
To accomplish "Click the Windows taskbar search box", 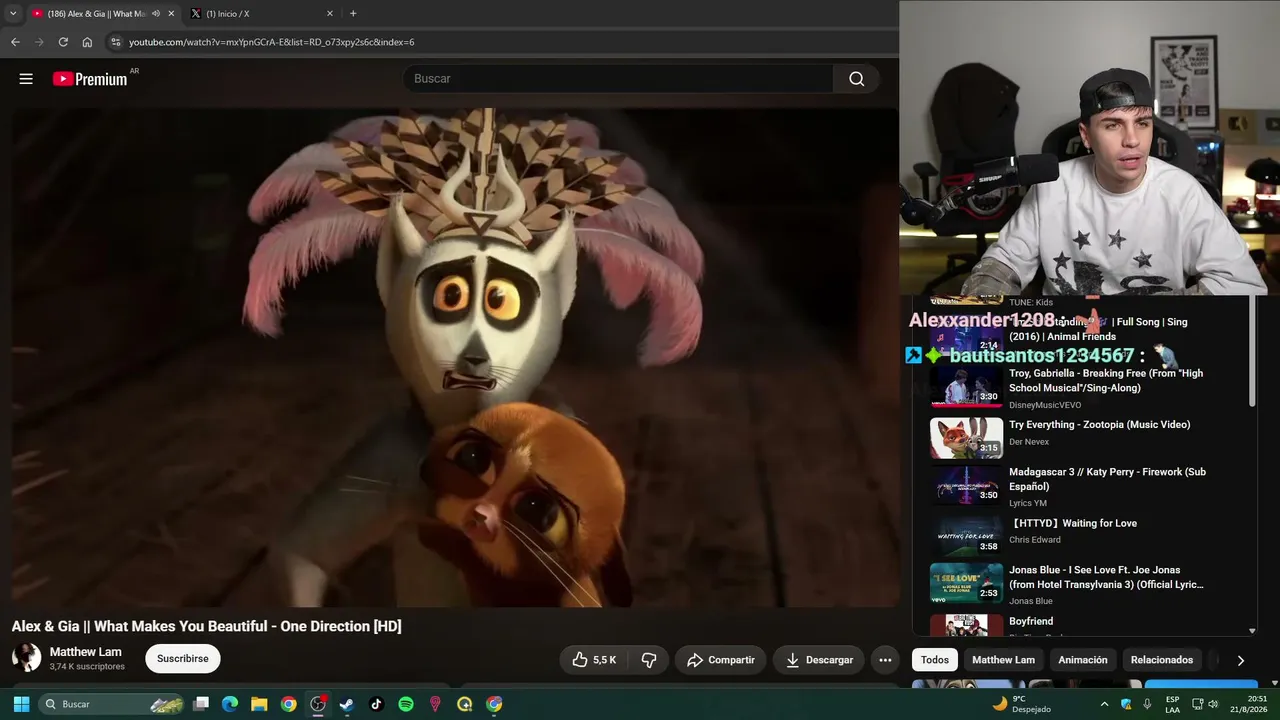I will pos(112,704).
